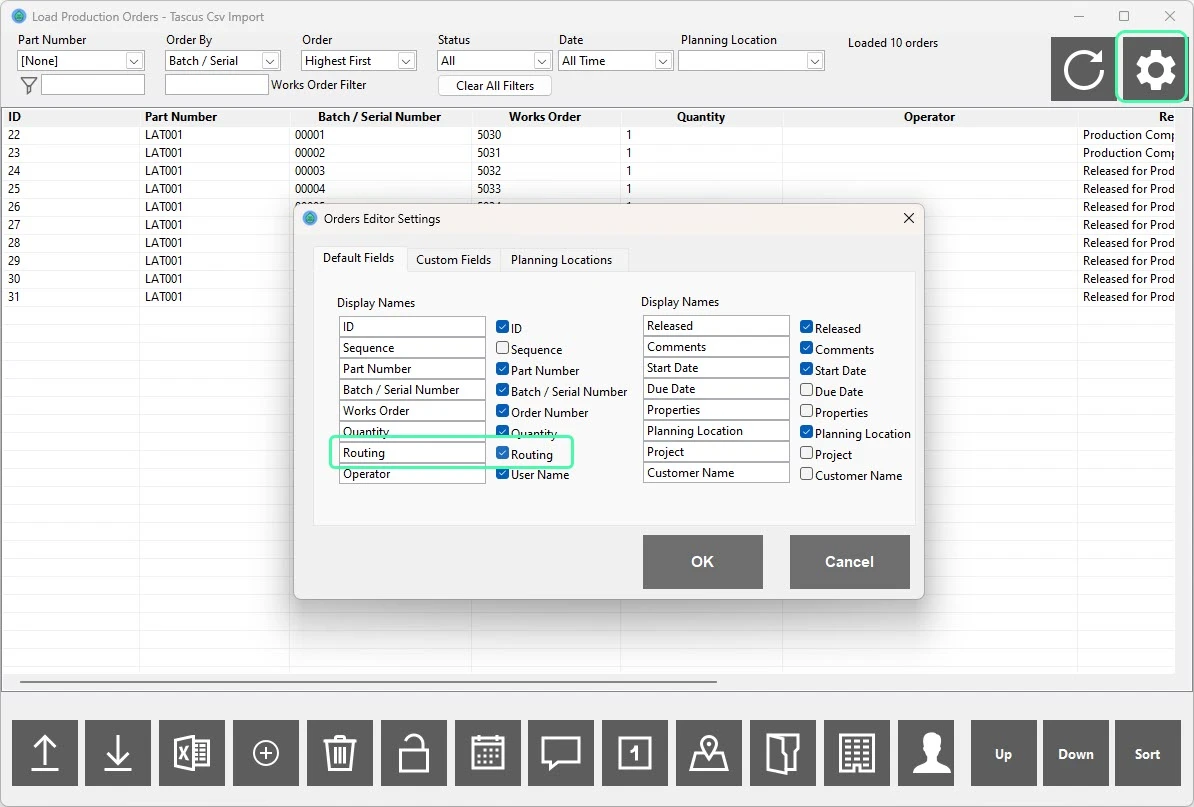The height and width of the screenshot is (807, 1194).
Task: Enable the Sequence checkbox
Action: [503, 349]
